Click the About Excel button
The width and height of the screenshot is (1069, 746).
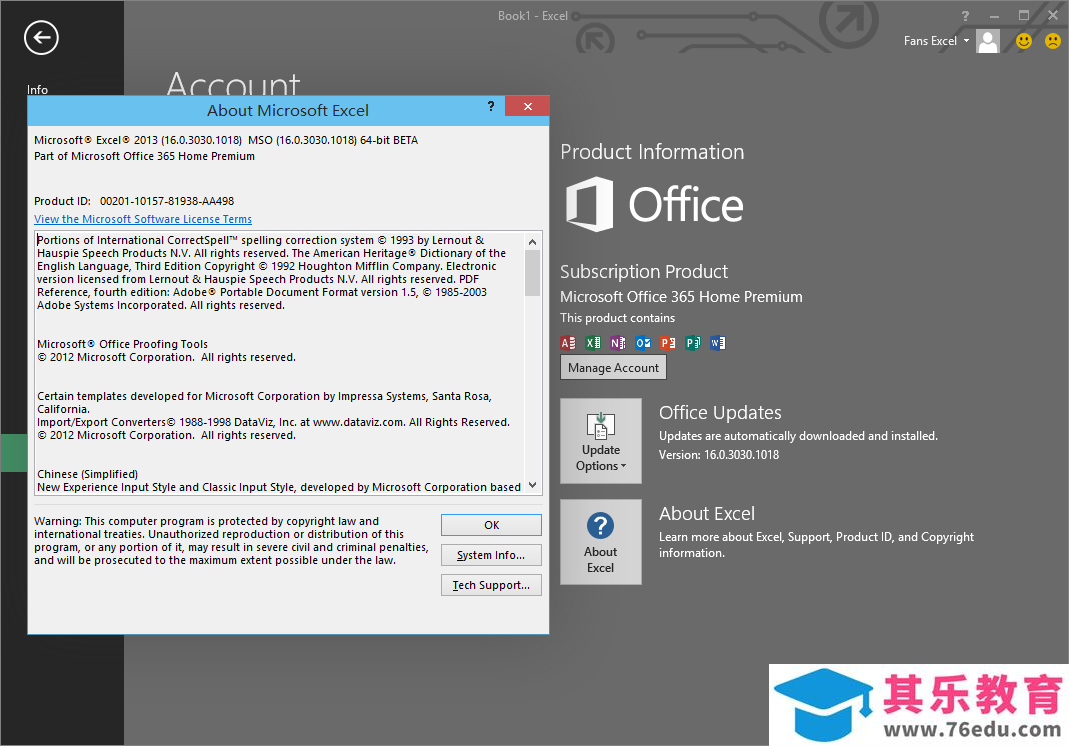601,542
